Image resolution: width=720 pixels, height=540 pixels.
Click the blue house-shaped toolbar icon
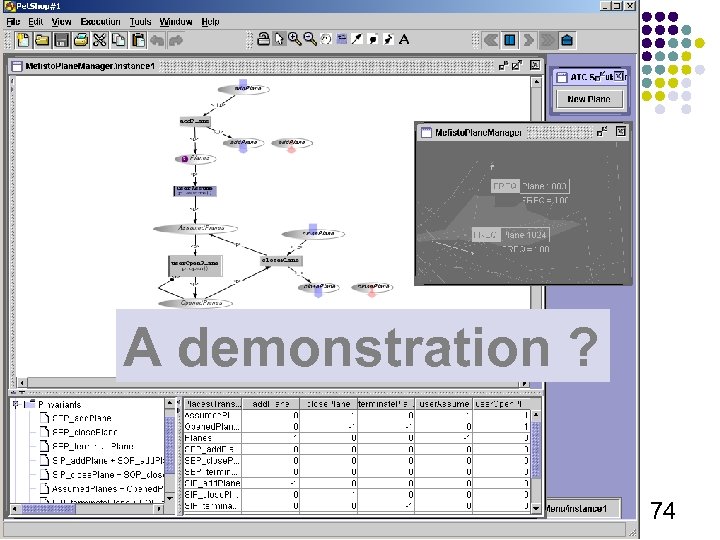[567, 40]
